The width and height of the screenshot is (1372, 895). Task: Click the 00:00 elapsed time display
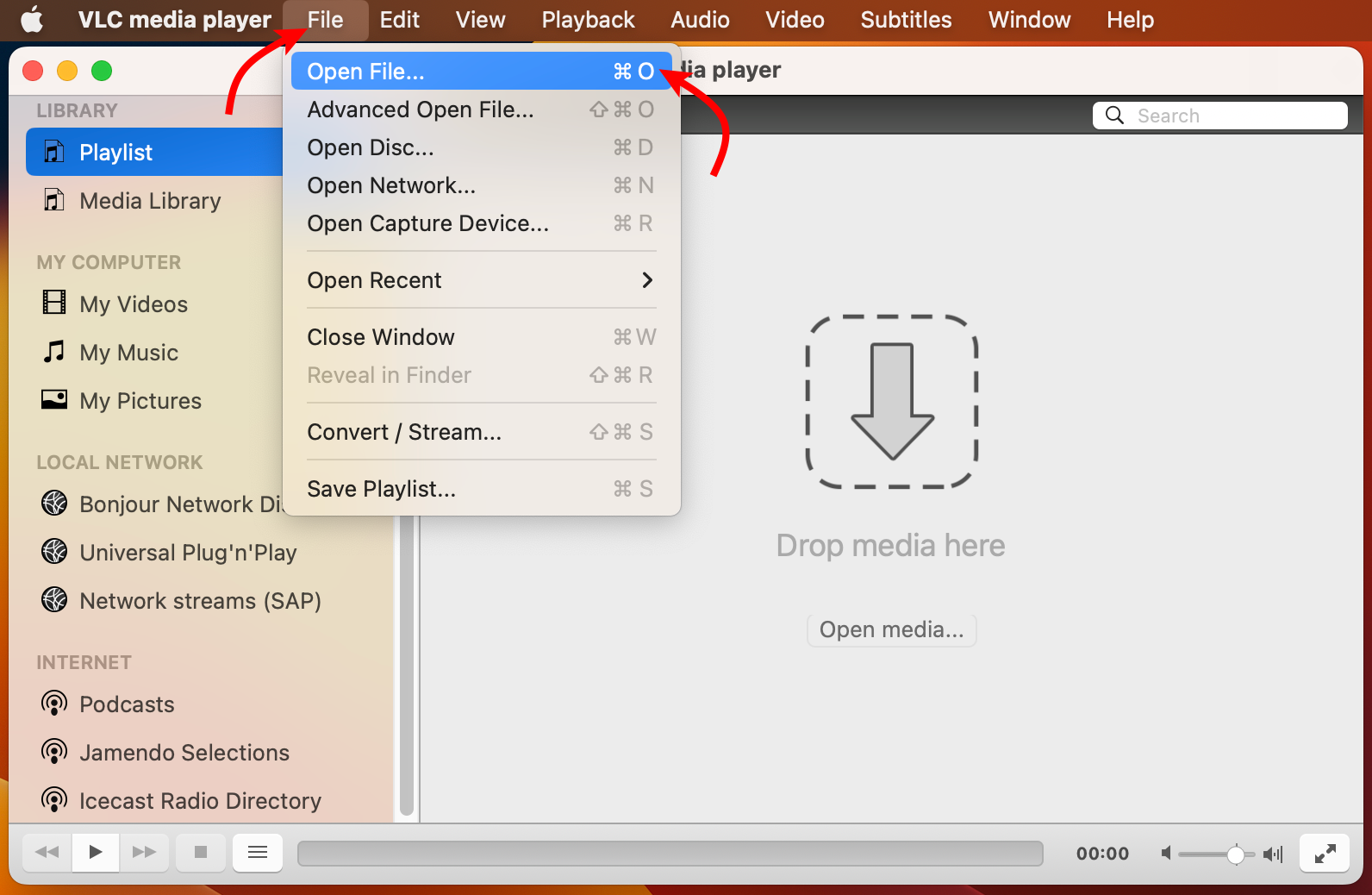[x=1102, y=854]
